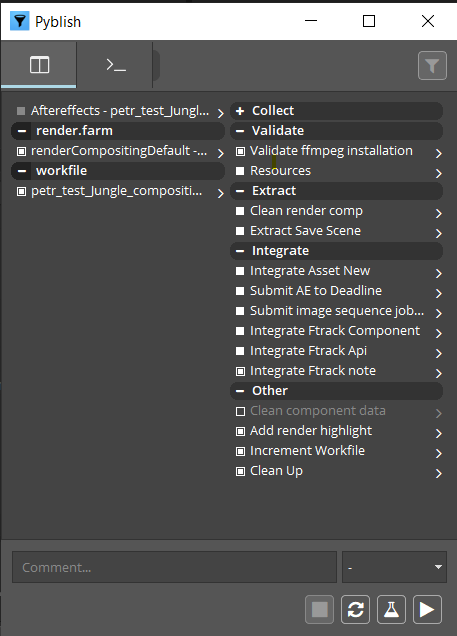Viewport: 457px width, 636px height.
Task: Open the filter funnel button
Action: click(432, 65)
